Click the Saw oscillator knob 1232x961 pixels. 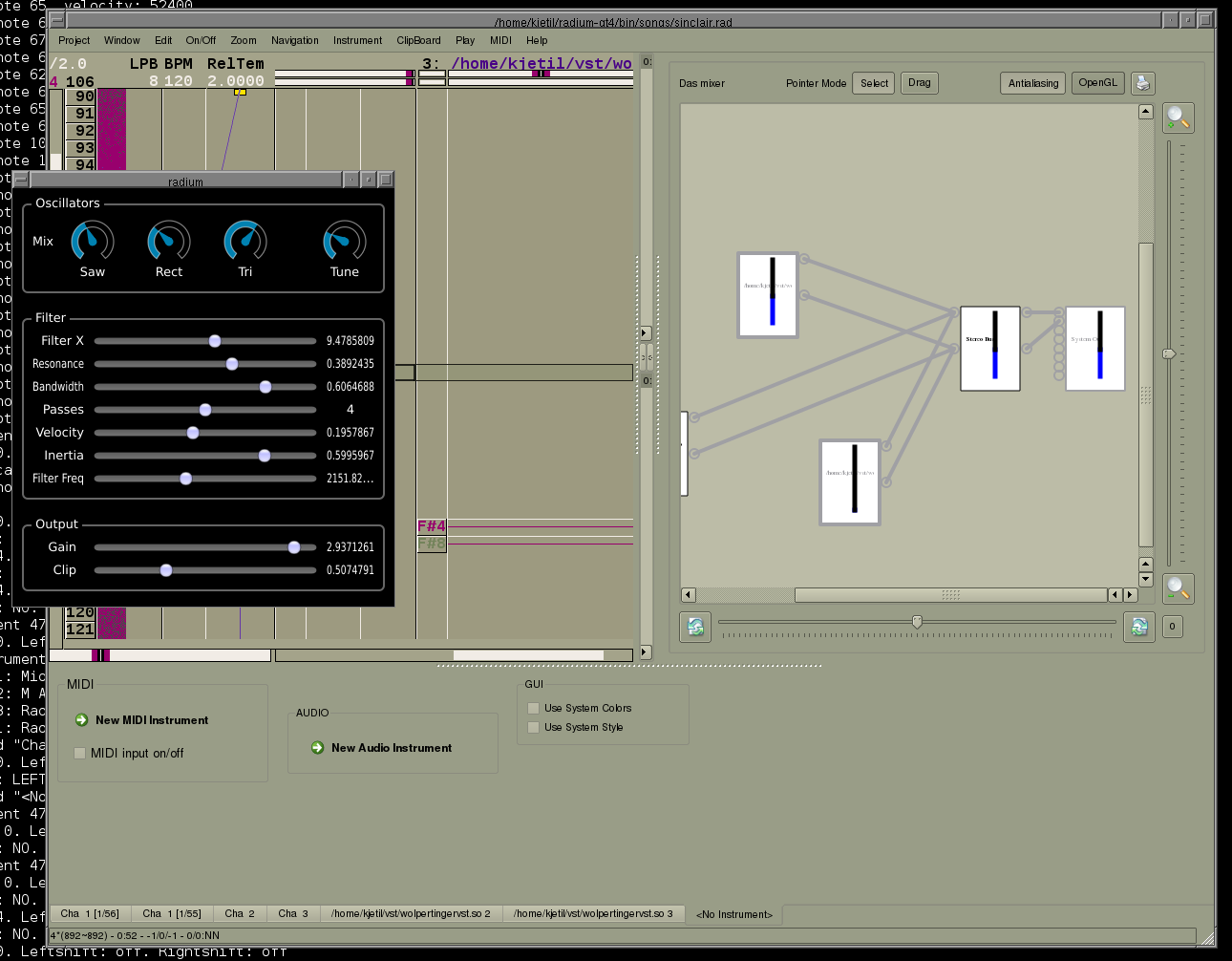coord(93,242)
